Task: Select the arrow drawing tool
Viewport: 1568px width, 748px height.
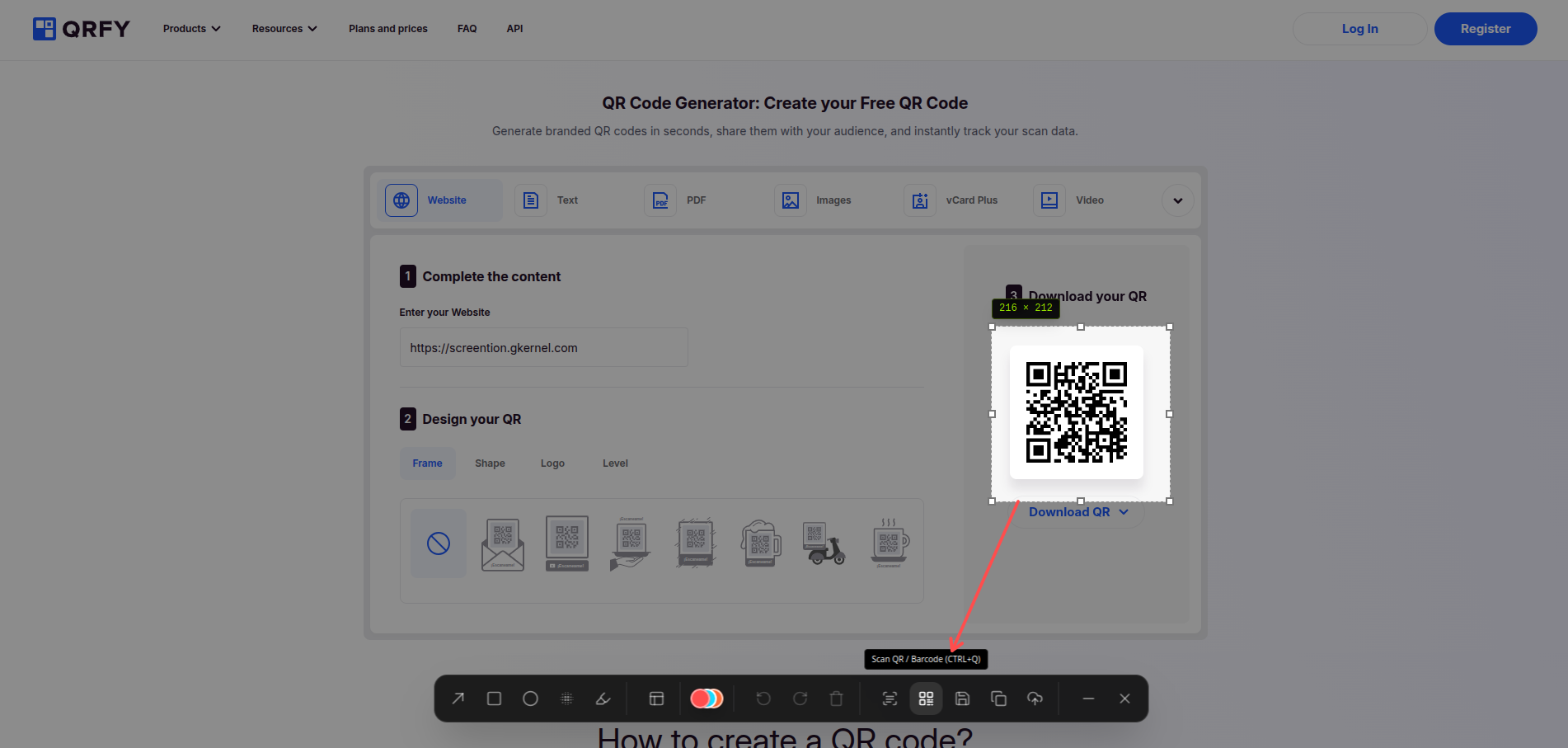Action: point(458,699)
